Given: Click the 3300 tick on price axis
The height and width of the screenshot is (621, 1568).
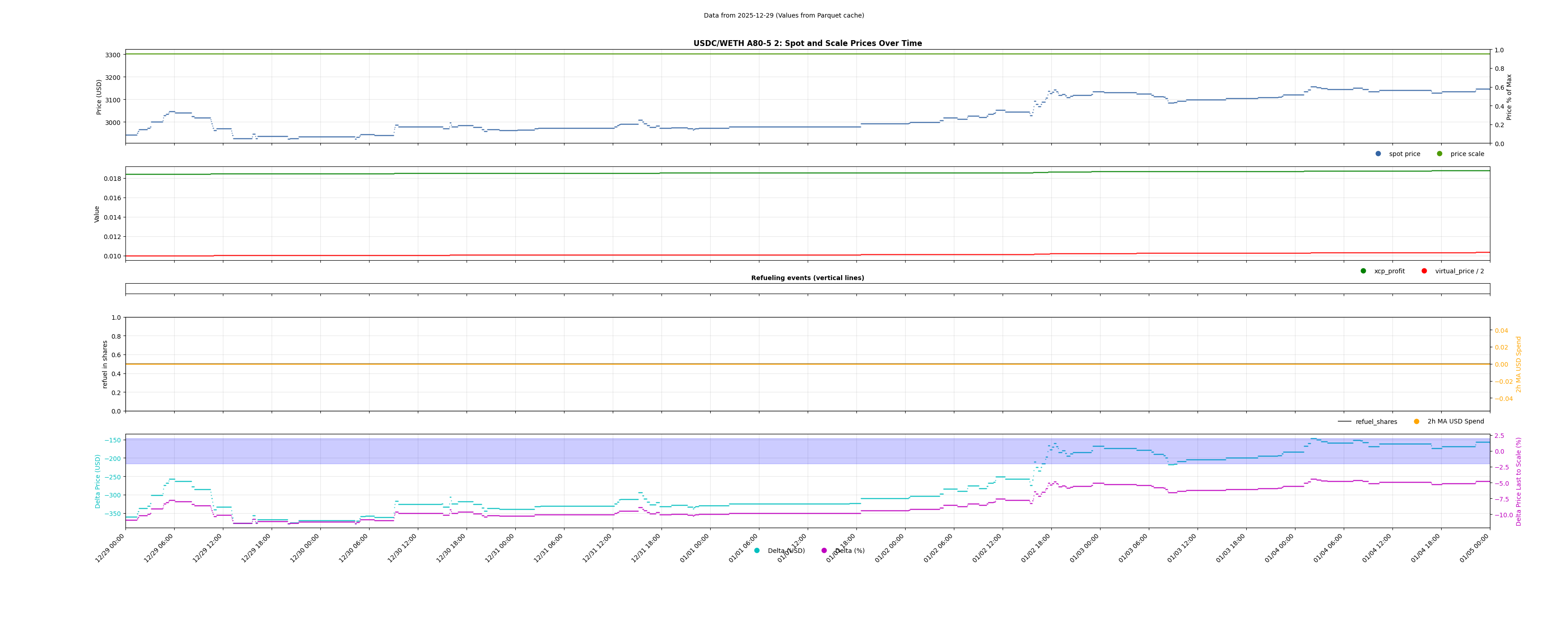Looking at the screenshot, I should [113, 55].
